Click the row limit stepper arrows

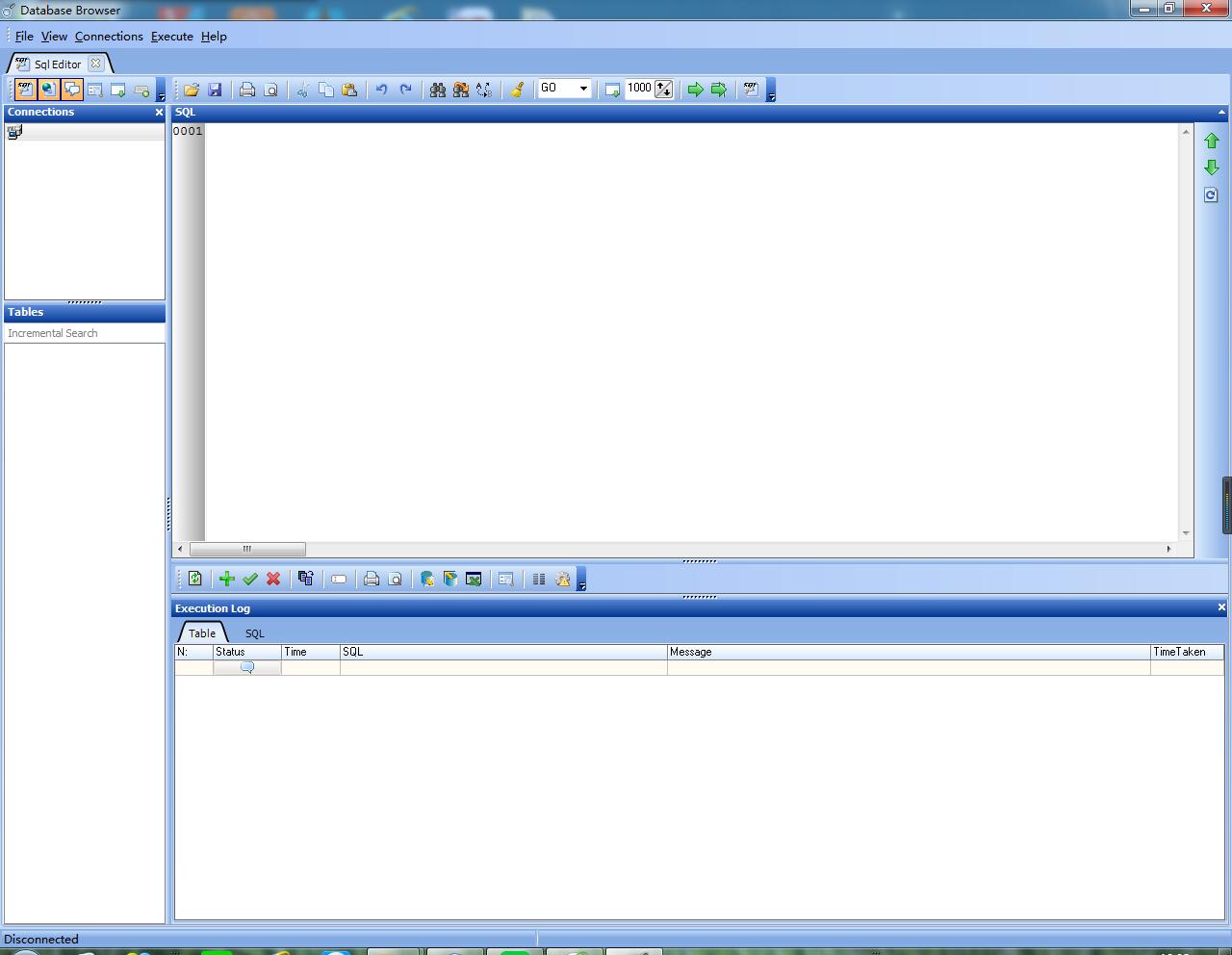coord(664,89)
